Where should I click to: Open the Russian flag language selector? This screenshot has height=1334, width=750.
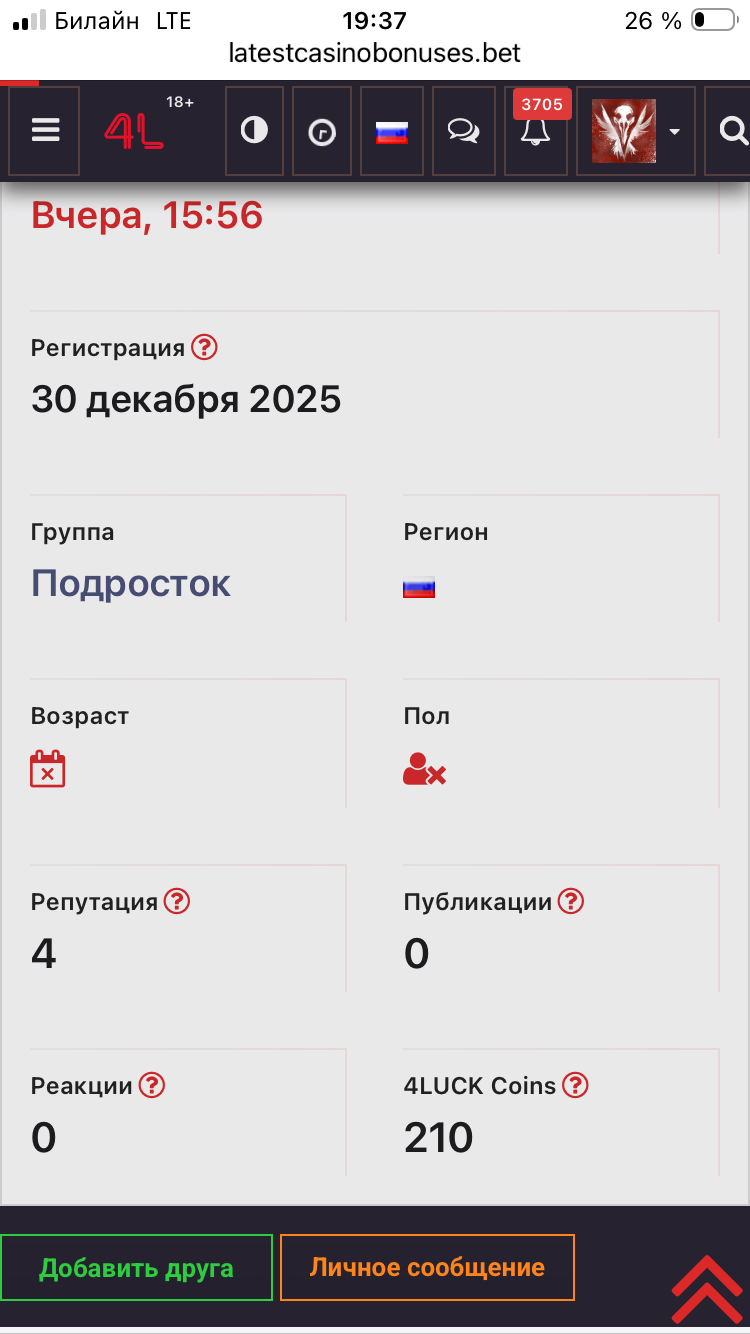(391, 132)
